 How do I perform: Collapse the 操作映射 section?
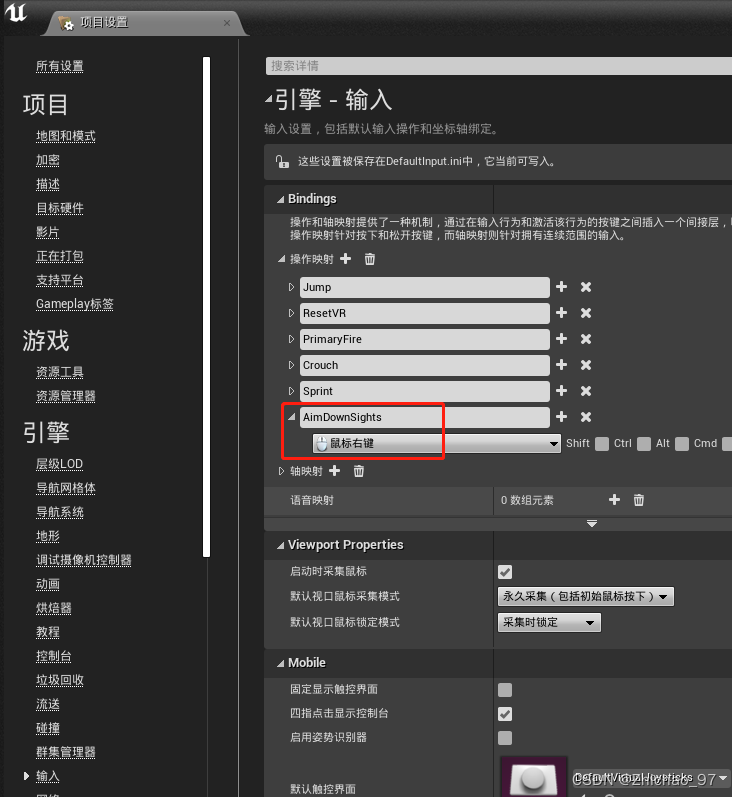pyautogui.click(x=281, y=259)
